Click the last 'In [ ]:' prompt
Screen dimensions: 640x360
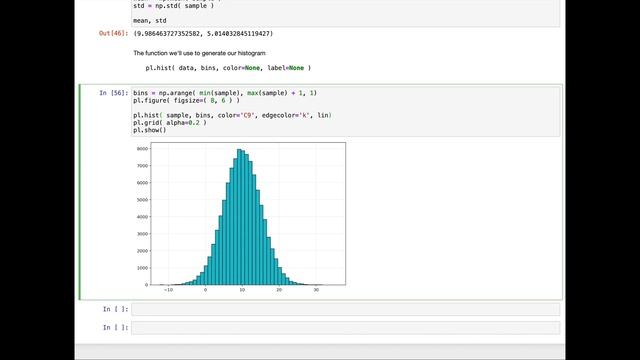tap(116, 328)
